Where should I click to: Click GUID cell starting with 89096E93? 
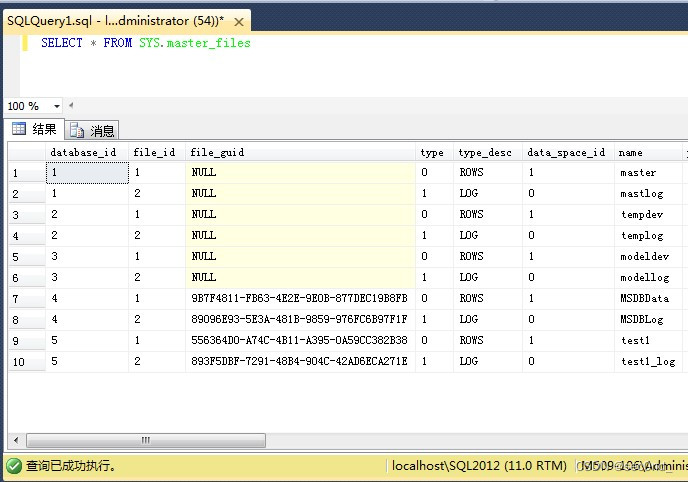[301, 320]
